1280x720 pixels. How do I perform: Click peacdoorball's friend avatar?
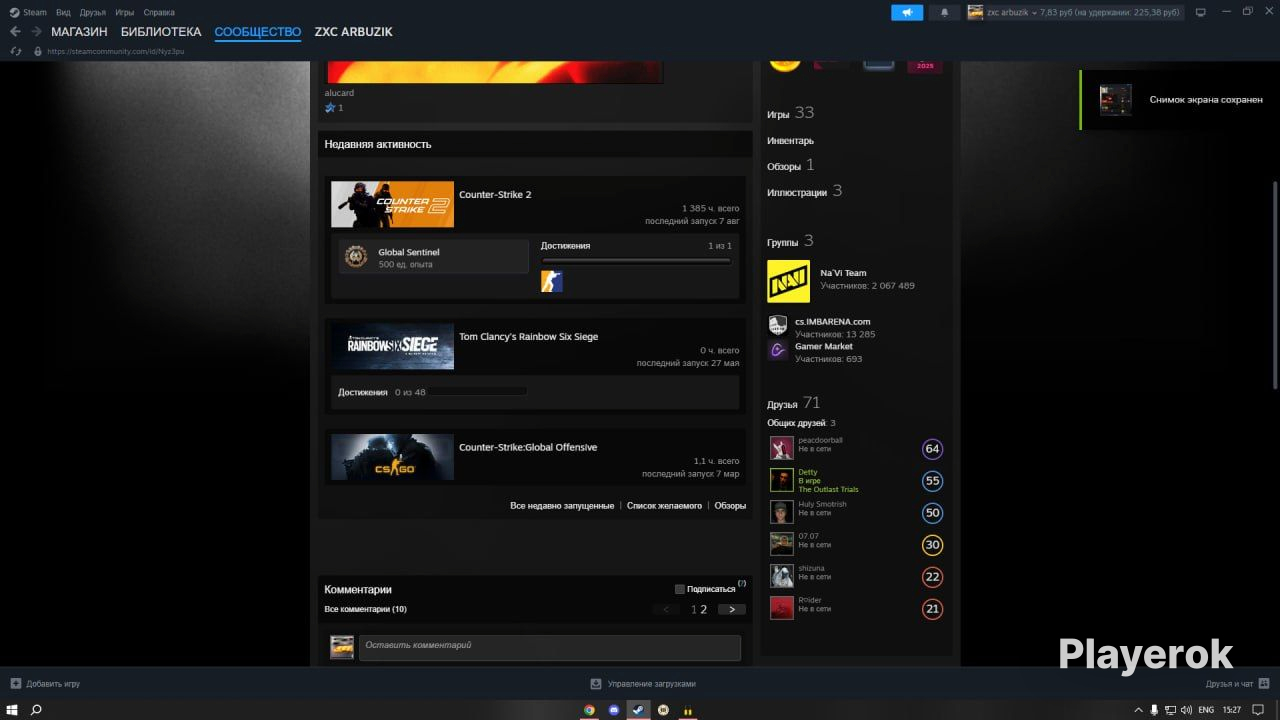(781, 448)
